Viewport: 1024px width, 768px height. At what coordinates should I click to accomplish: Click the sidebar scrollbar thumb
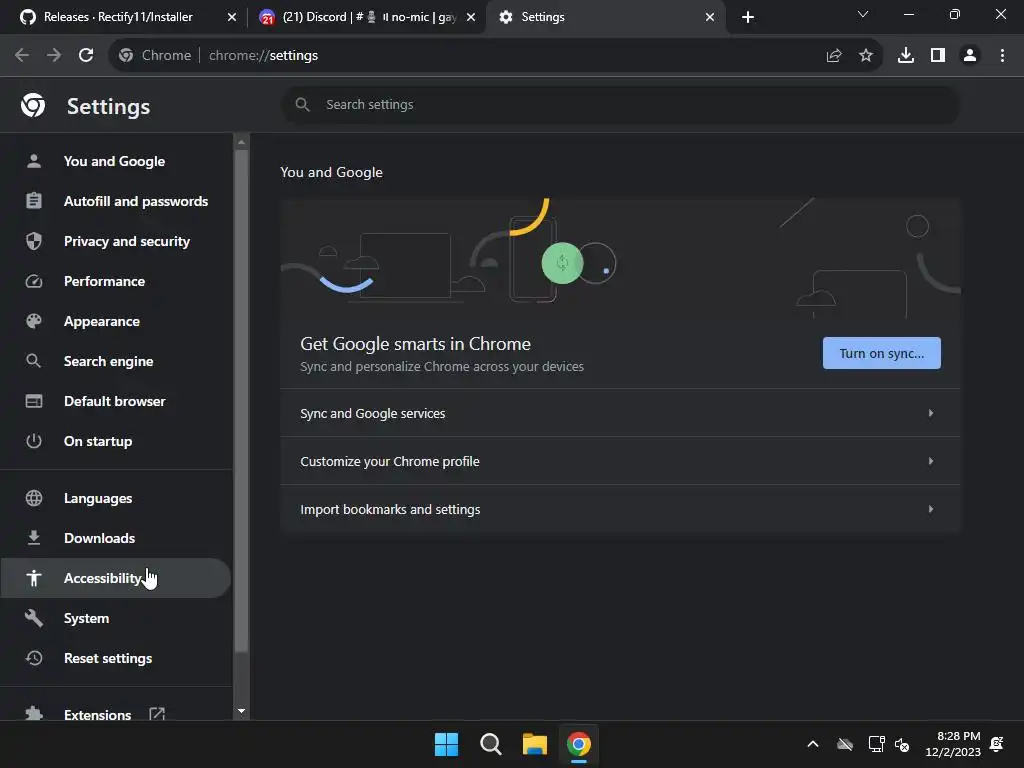242,401
